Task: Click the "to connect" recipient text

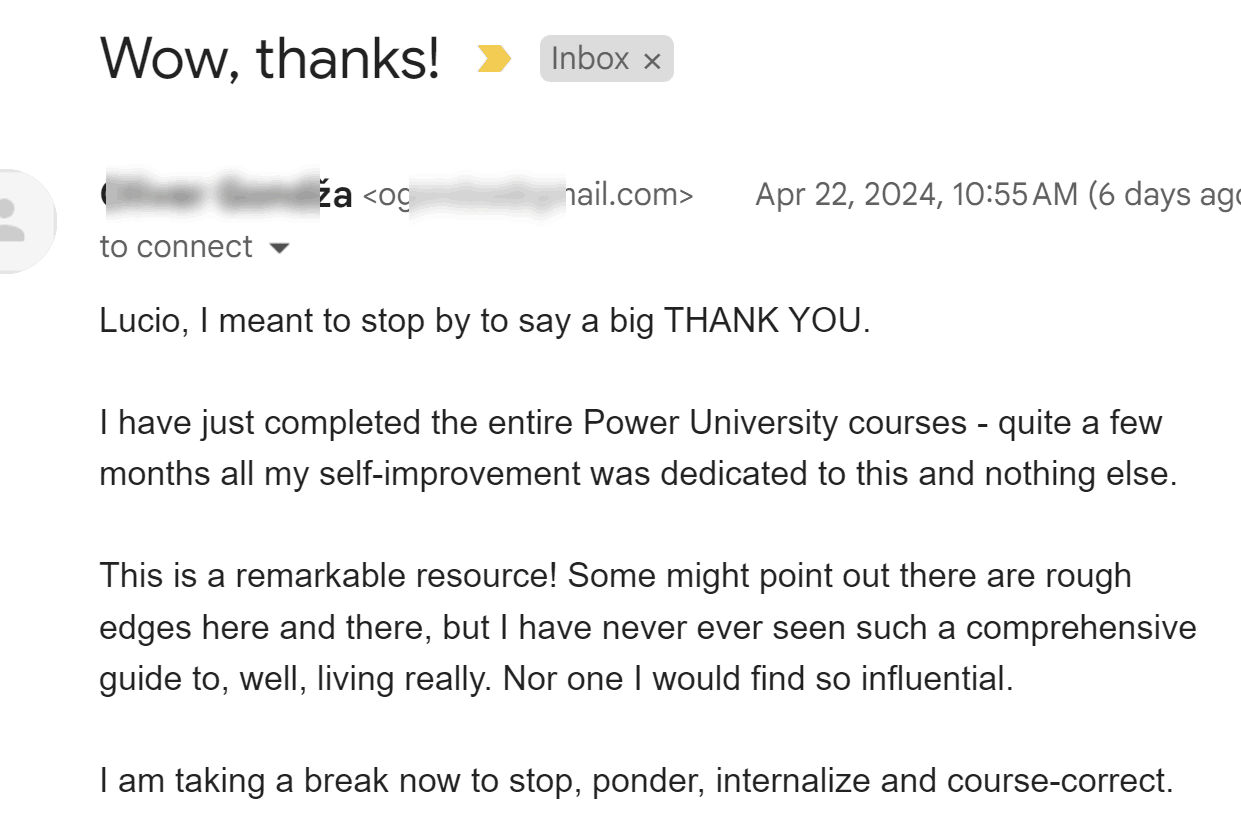Action: pyautogui.click(x=176, y=247)
